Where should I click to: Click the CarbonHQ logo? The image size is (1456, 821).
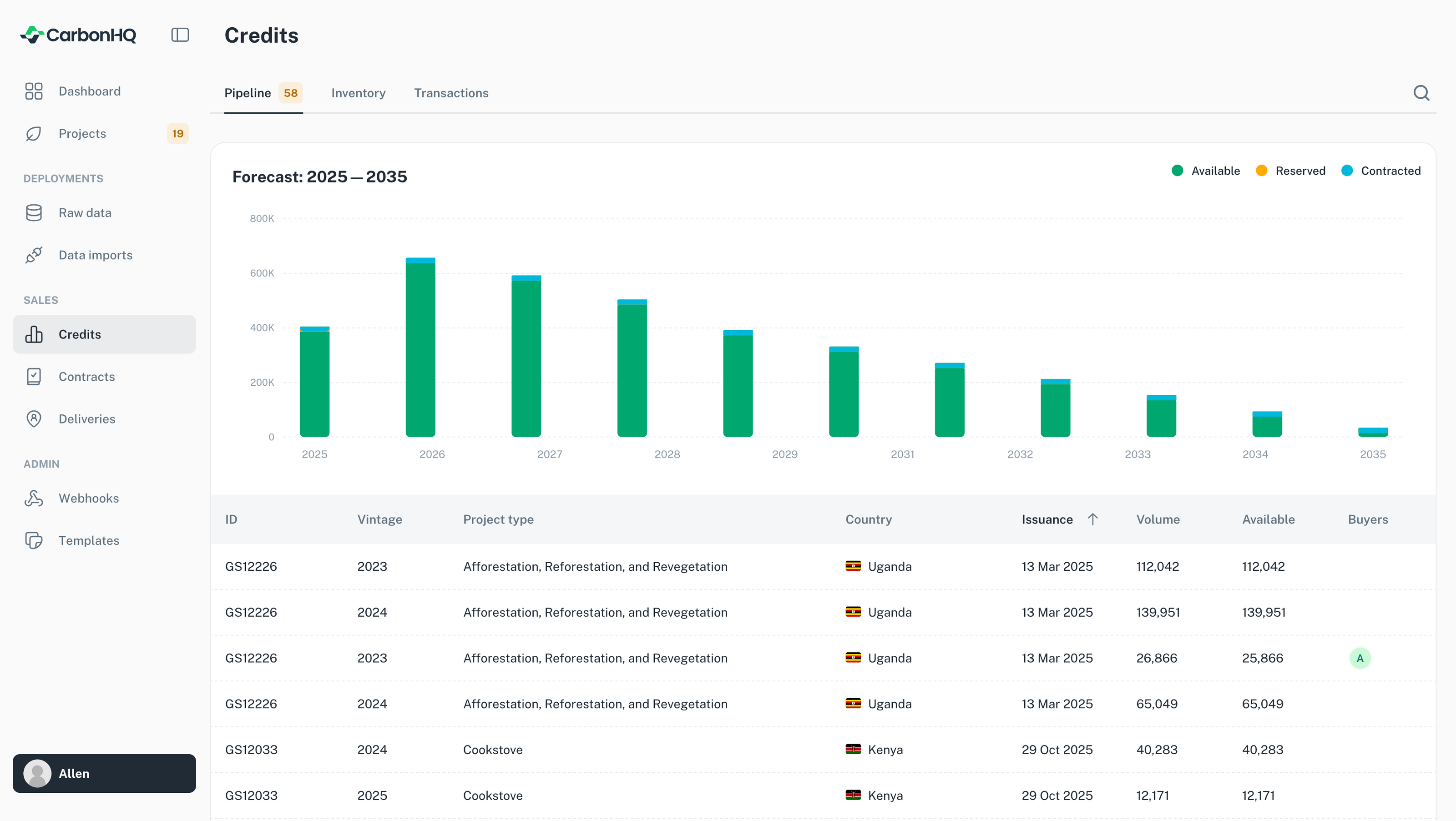pyautogui.click(x=78, y=35)
